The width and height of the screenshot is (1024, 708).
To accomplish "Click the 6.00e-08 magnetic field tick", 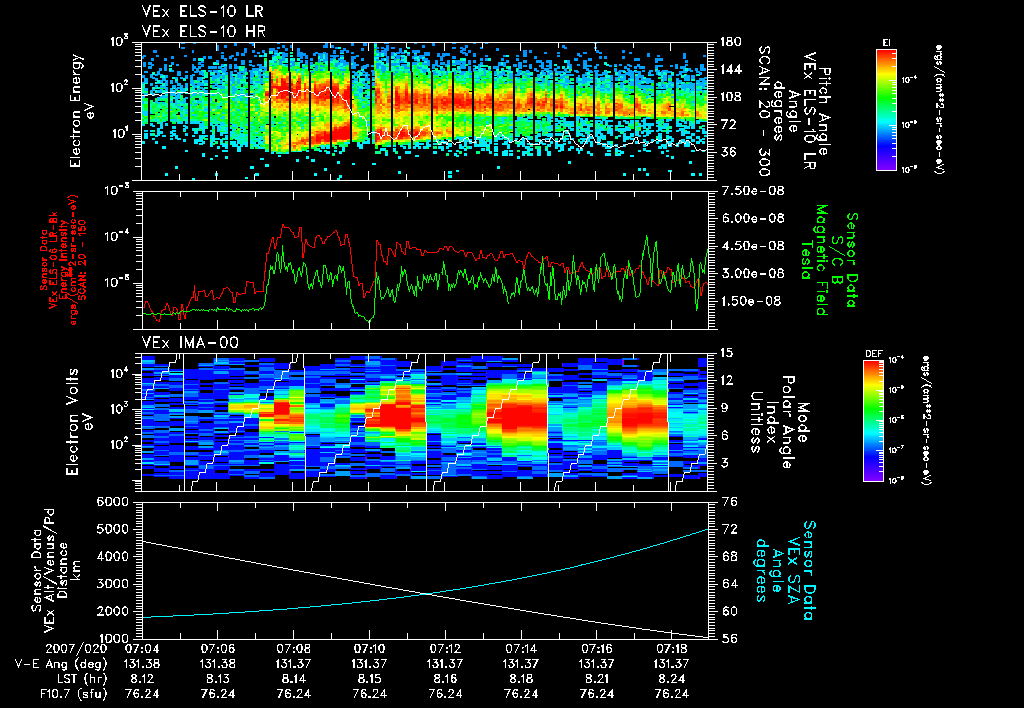I will (752, 219).
